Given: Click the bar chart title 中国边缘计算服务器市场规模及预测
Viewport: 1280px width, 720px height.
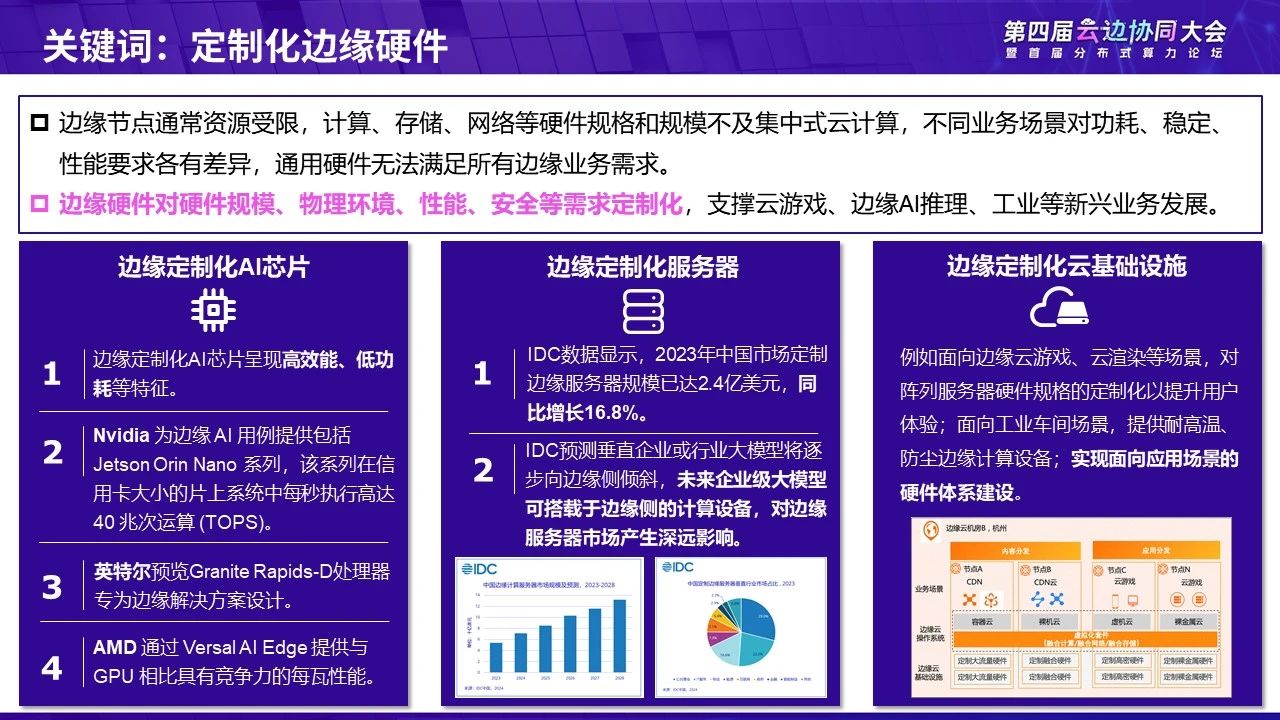Looking at the screenshot, I should point(548,583).
